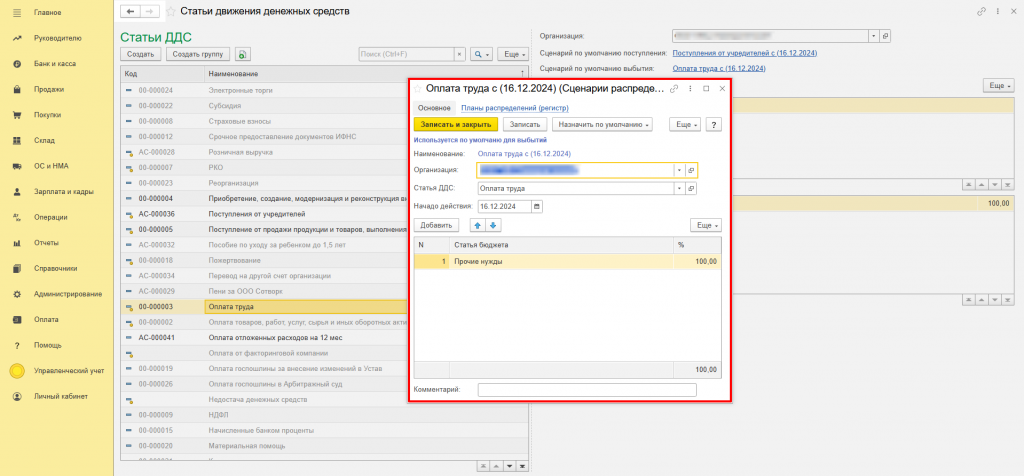Open the ОС и НМА section
The height and width of the screenshot is (476, 1024).
52,166
